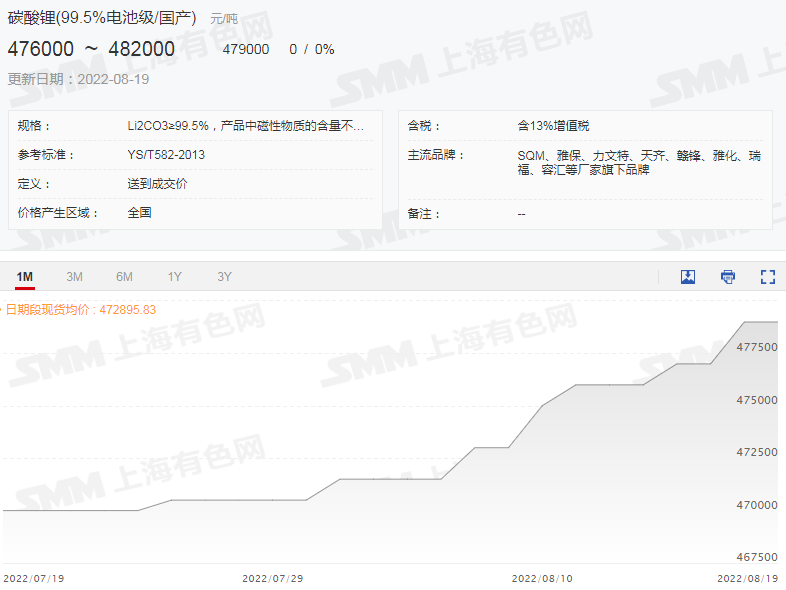Click the tax value 含13%增值税
The width and height of the screenshot is (786, 590).
(x=553, y=125)
